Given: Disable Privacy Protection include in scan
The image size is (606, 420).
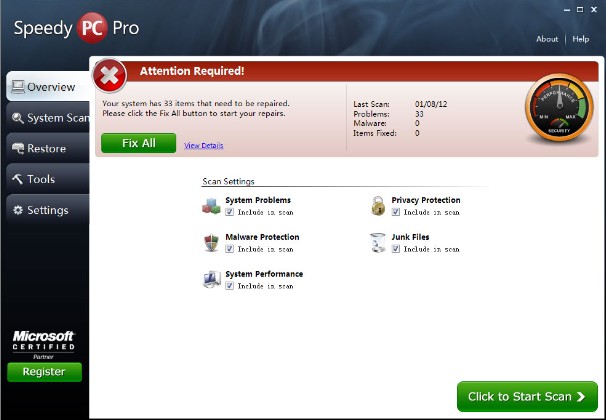Looking at the screenshot, I should click(396, 212).
